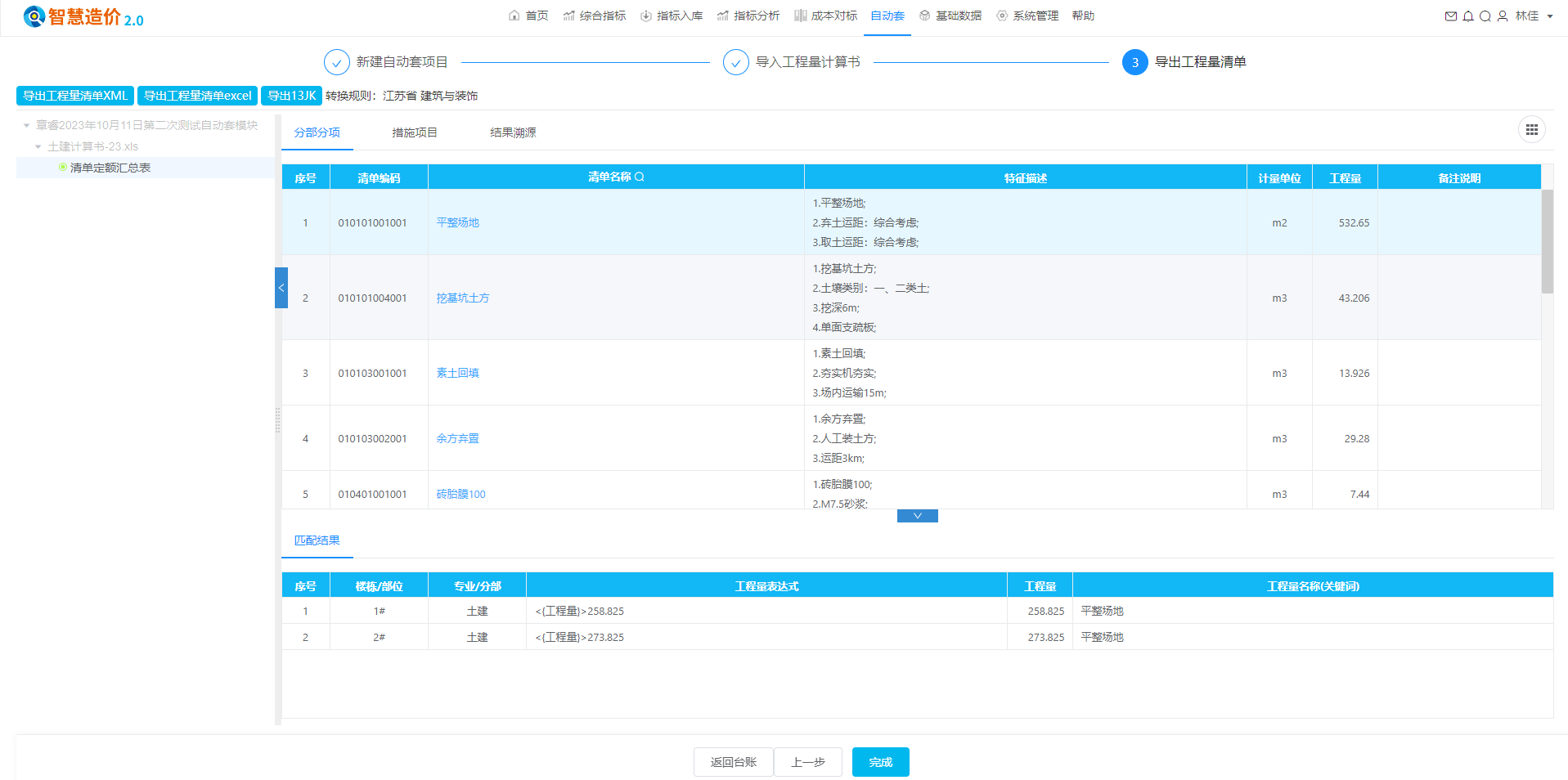This screenshot has height=780, width=1568.
Task: Switch to the 措施项目 tab
Action: 415,132
